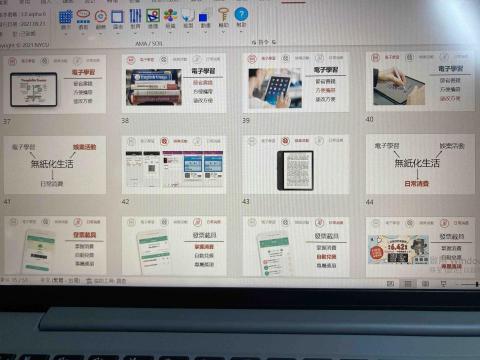Click slide number 43 label
The width and height of the screenshot is (480, 360).
click(x=246, y=202)
